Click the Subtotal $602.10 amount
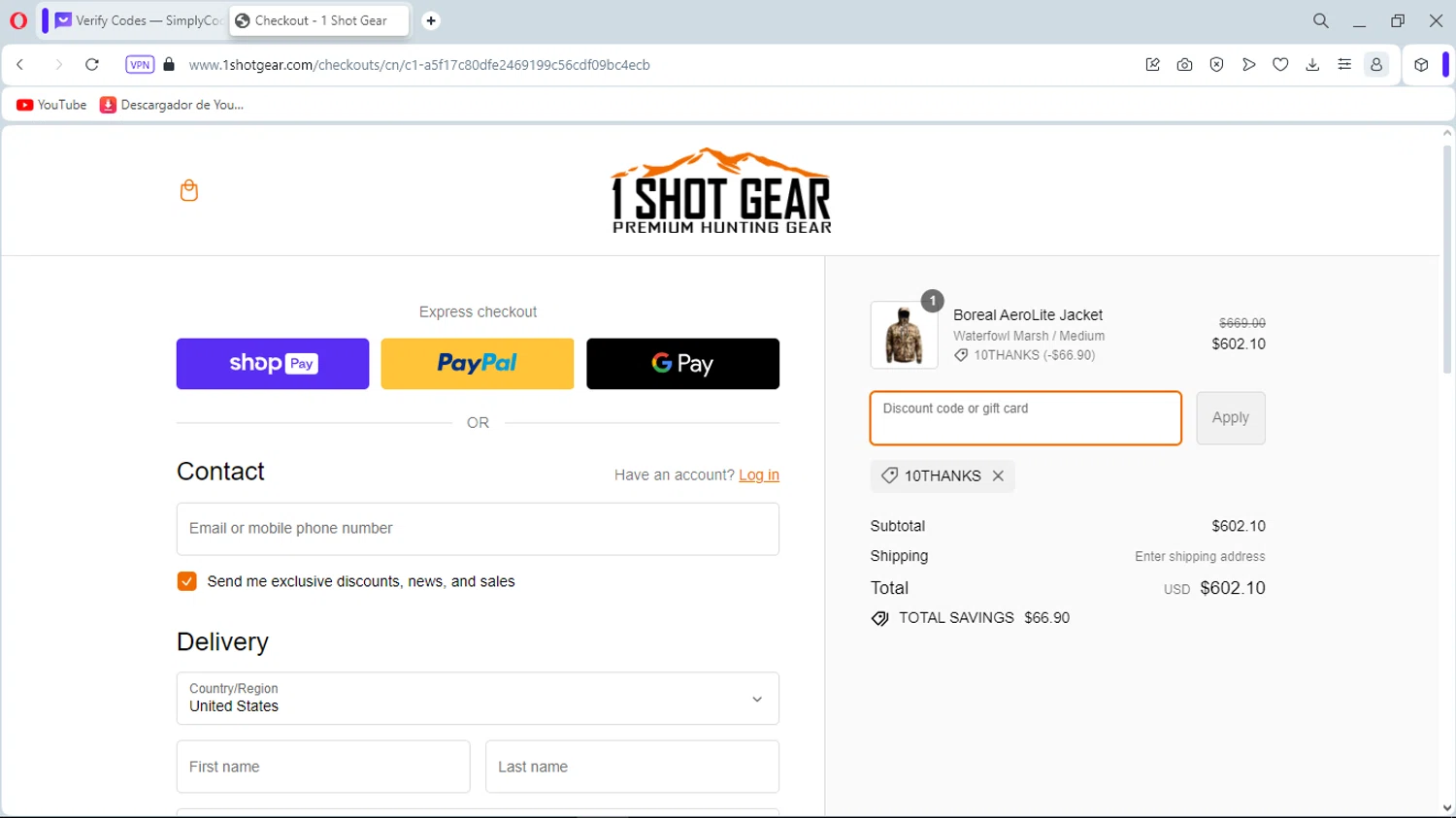The image size is (1456, 818). click(x=1239, y=526)
